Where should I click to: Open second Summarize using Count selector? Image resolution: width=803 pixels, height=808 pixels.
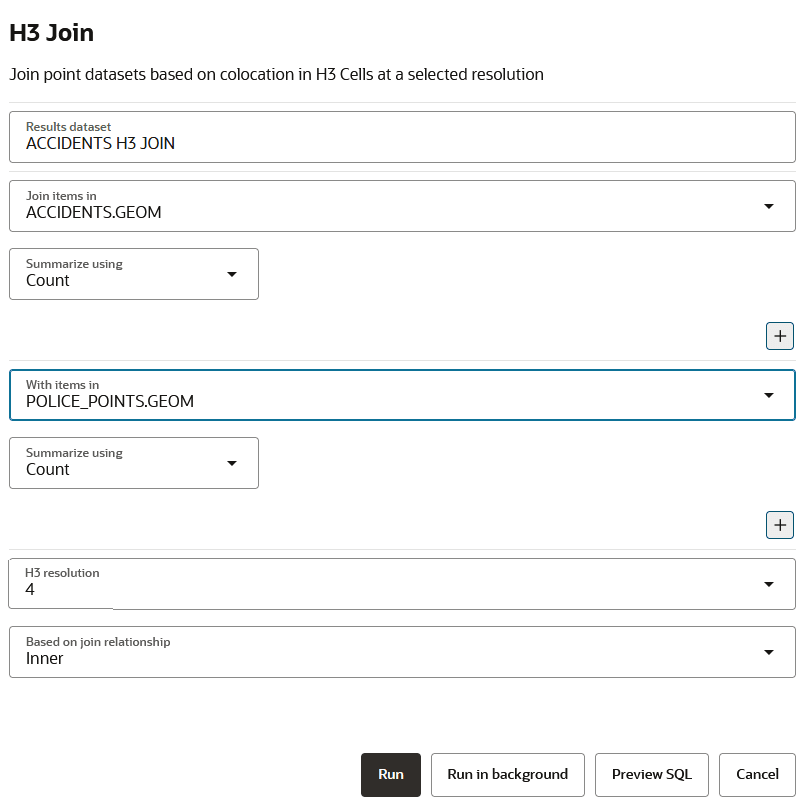120,463
